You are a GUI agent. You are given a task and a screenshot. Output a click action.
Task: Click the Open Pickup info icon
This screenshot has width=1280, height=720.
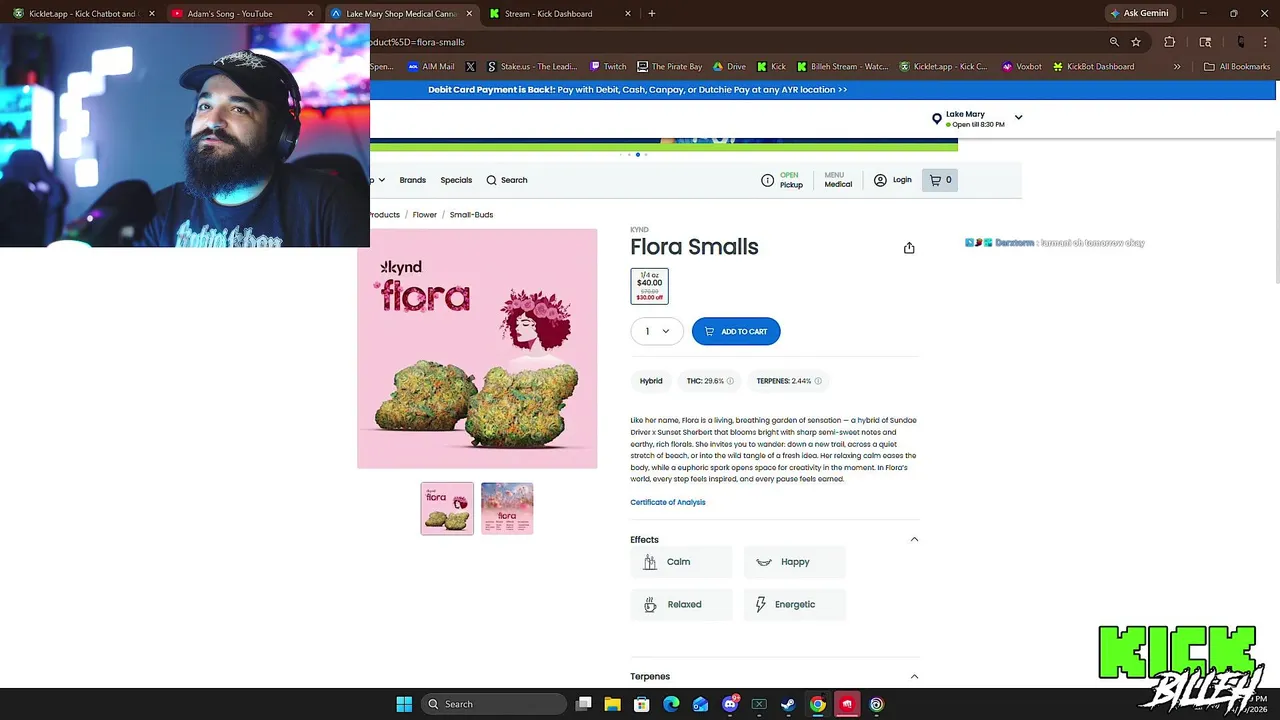click(x=767, y=180)
